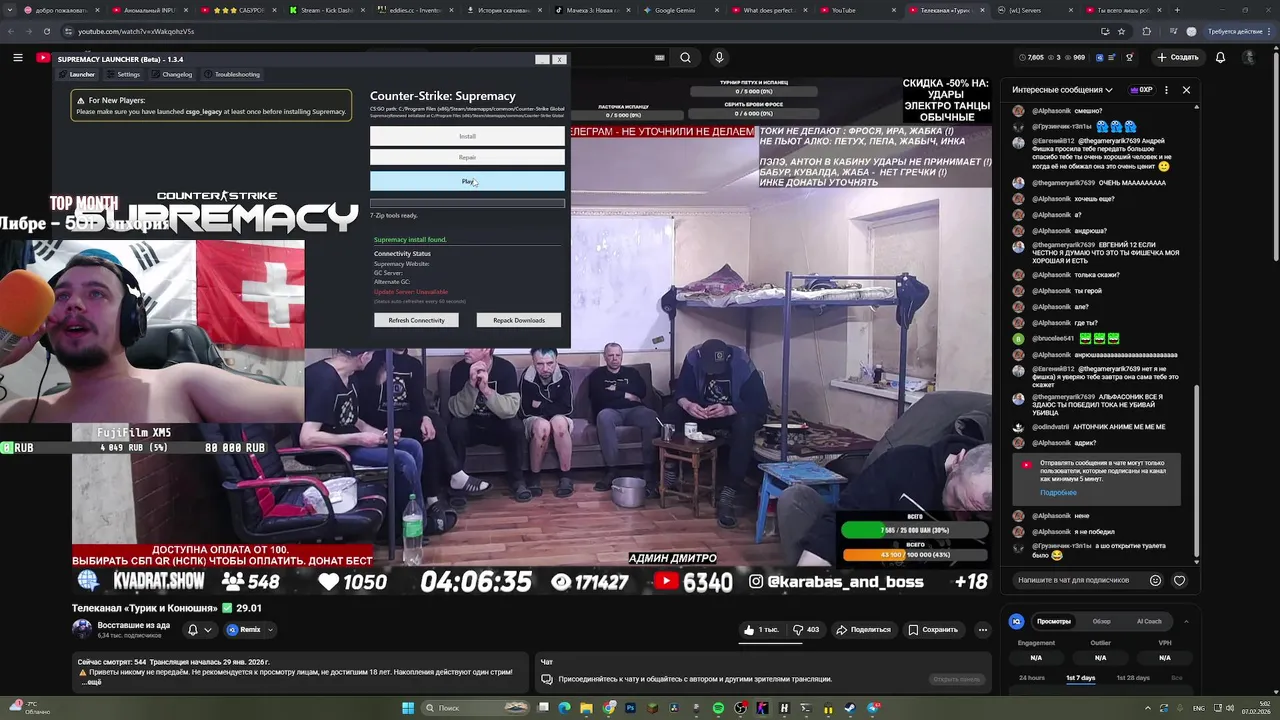Open the Troubleshooting tab in Supremacy Launcher

click(231, 74)
